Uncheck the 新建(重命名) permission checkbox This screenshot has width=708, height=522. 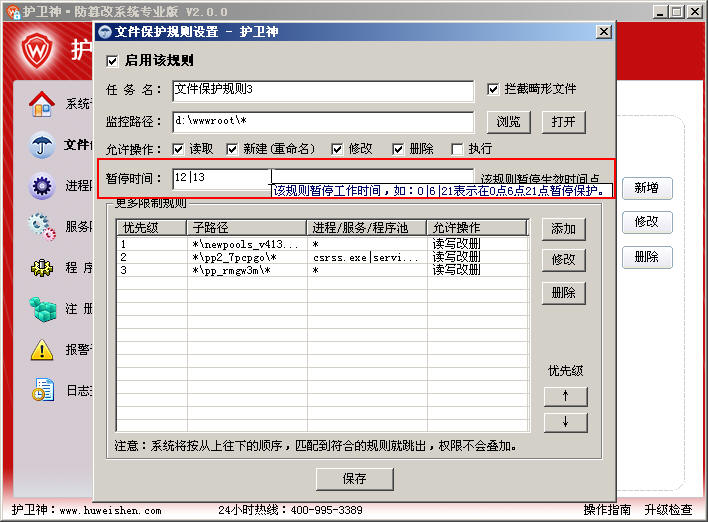(x=232, y=149)
